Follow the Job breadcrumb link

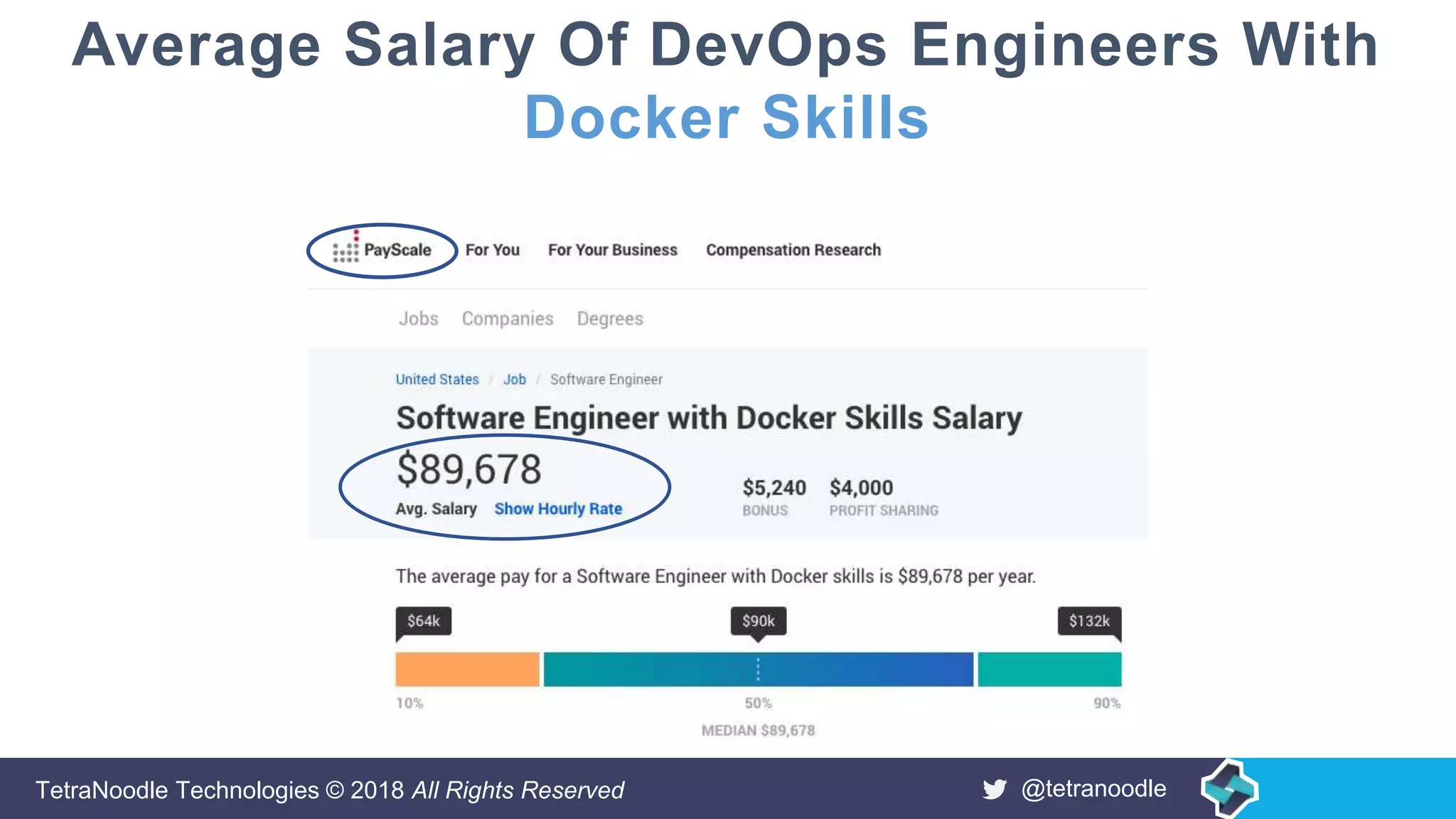[514, 380]
